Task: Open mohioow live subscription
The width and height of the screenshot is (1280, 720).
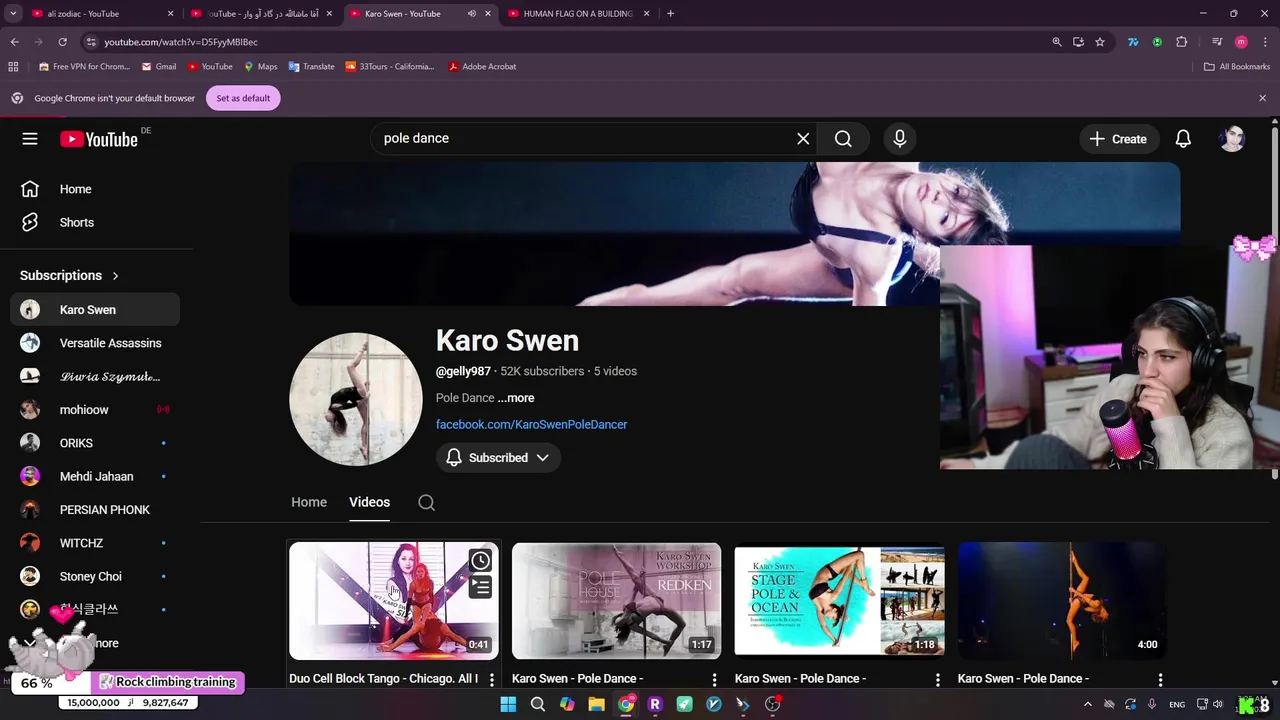Action: pyautogui.click(x=95, y=410)
